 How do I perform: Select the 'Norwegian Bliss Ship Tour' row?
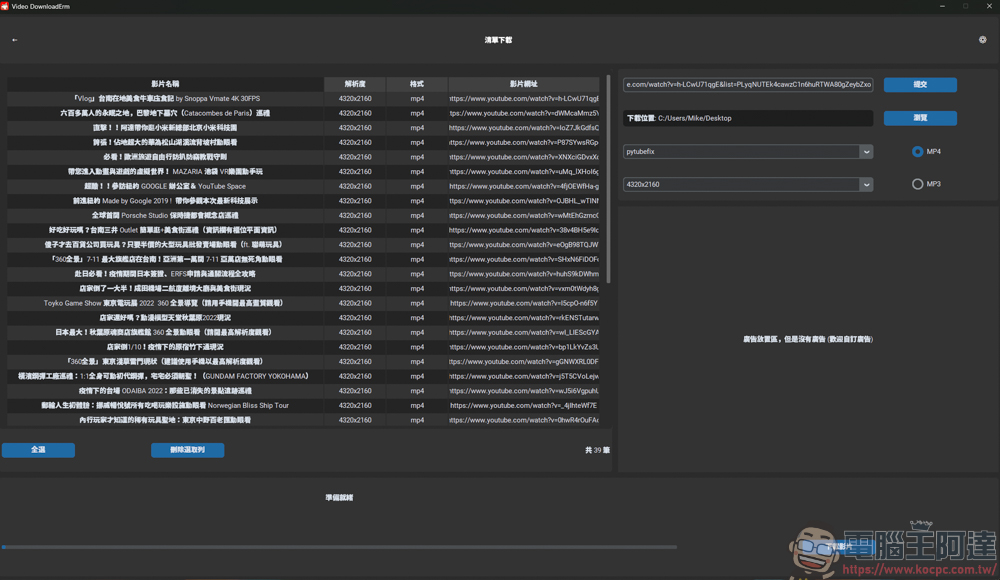(x=303, y=405)
